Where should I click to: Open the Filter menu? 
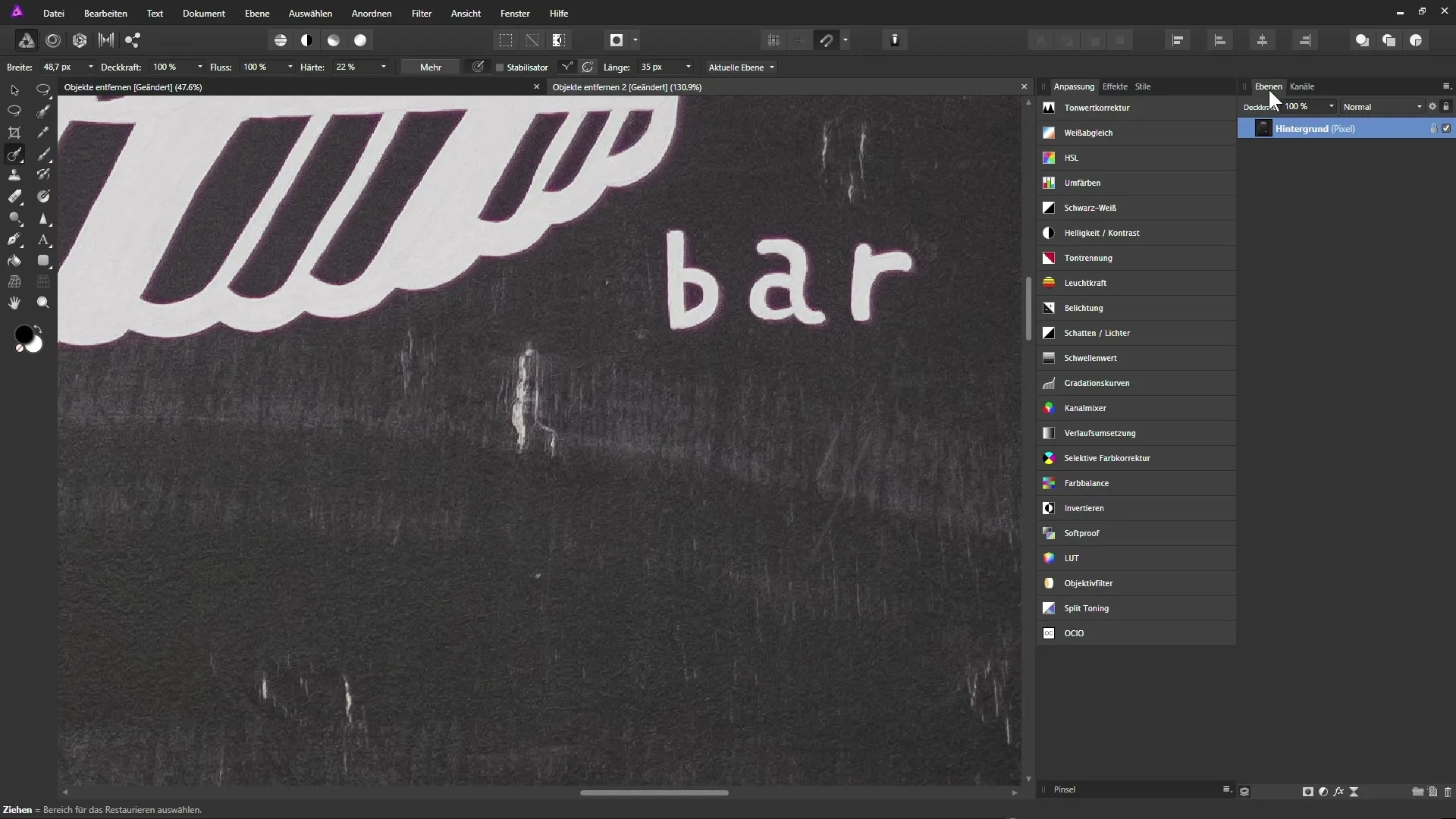pyautogui.click(x=422, y=14)
